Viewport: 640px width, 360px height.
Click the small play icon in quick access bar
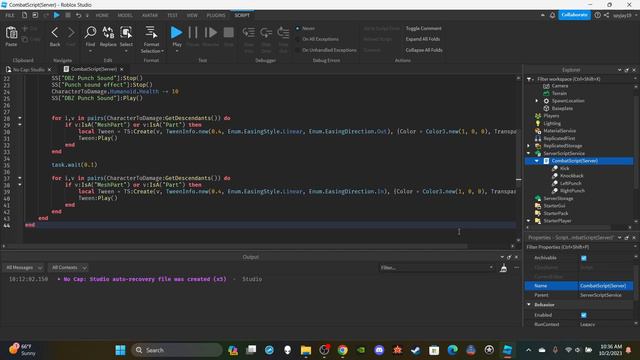(57, 15)
